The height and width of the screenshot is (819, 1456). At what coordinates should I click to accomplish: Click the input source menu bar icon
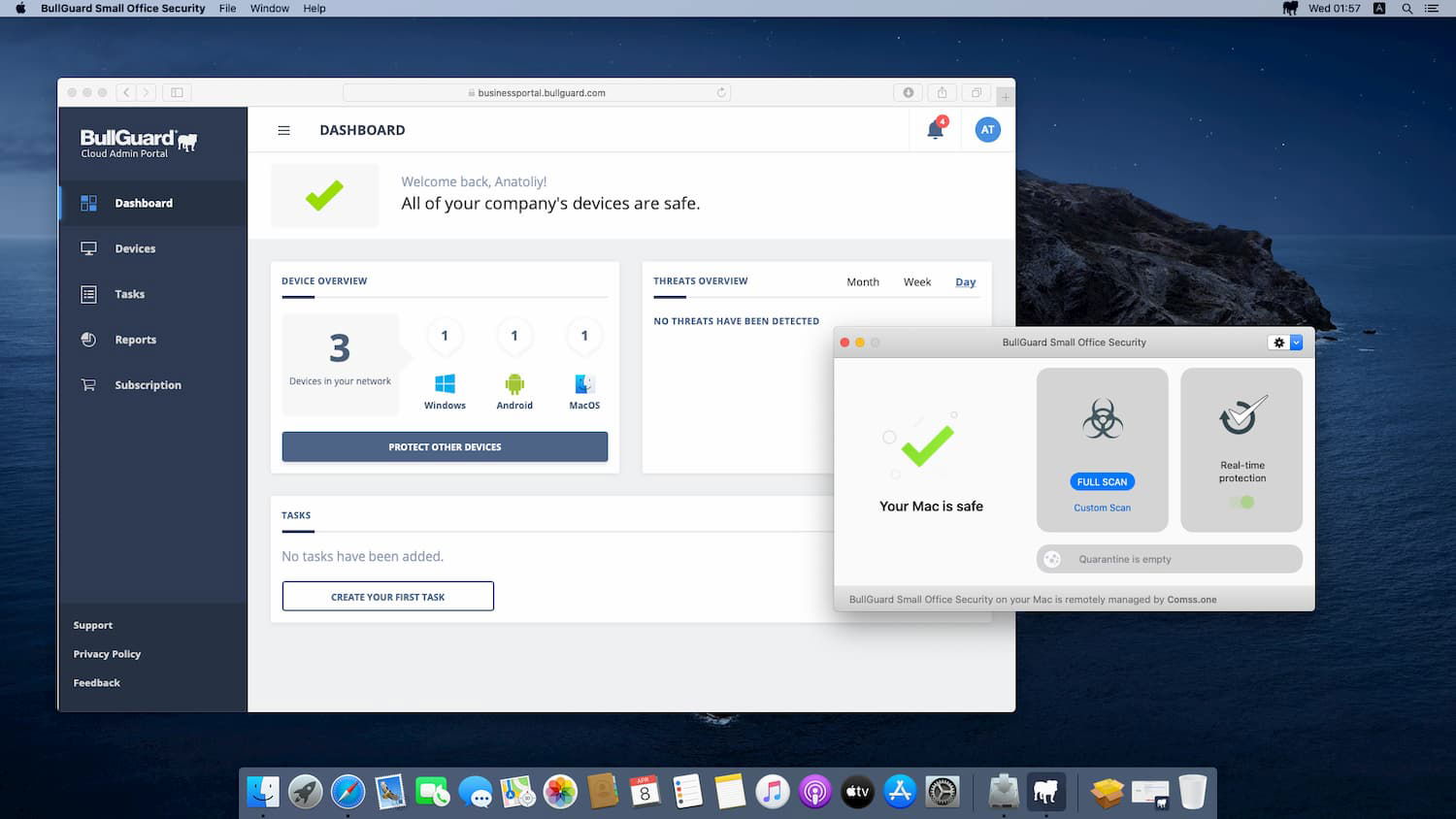[1379, 9]
